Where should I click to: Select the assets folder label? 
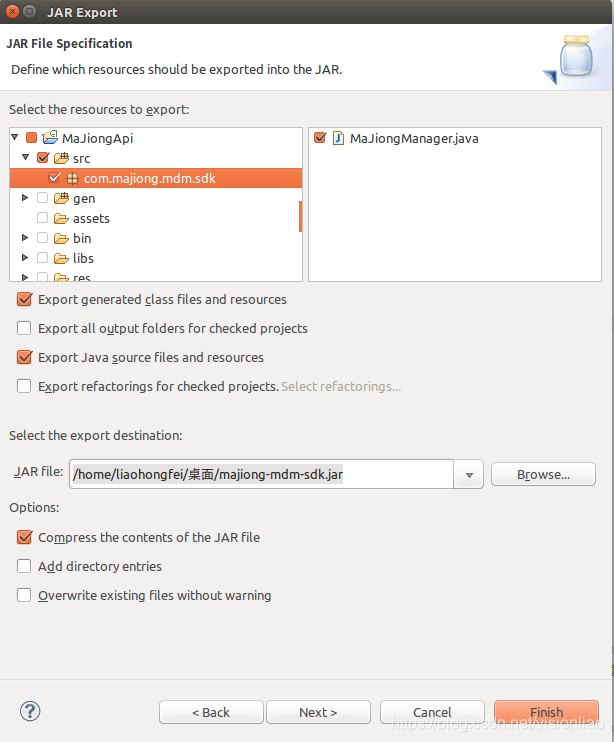click(91, 219)
